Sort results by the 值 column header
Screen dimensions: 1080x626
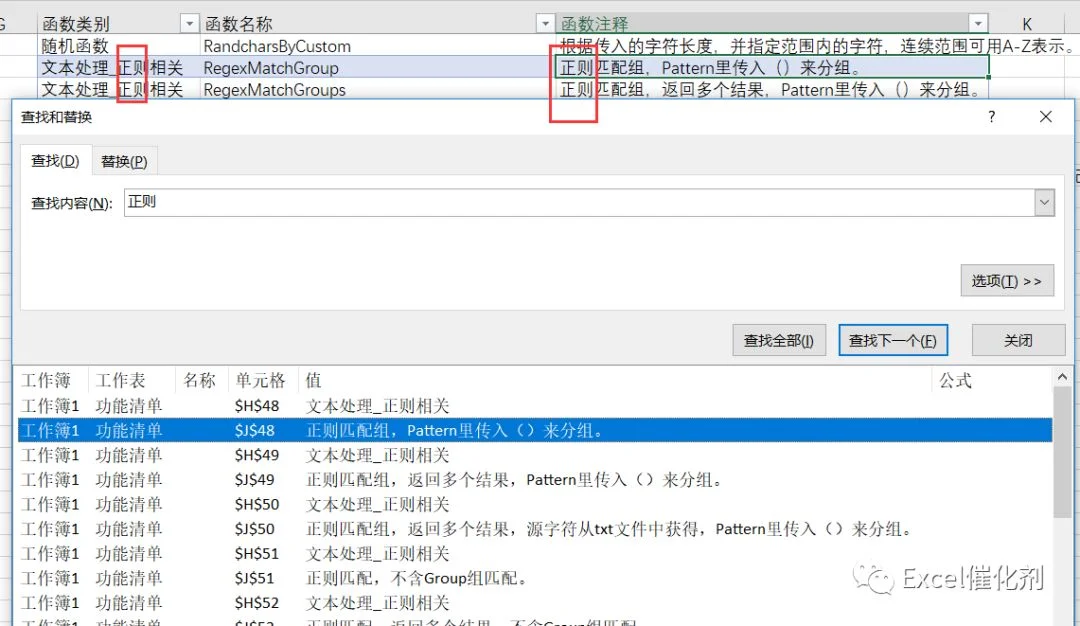tap(615, 380)
